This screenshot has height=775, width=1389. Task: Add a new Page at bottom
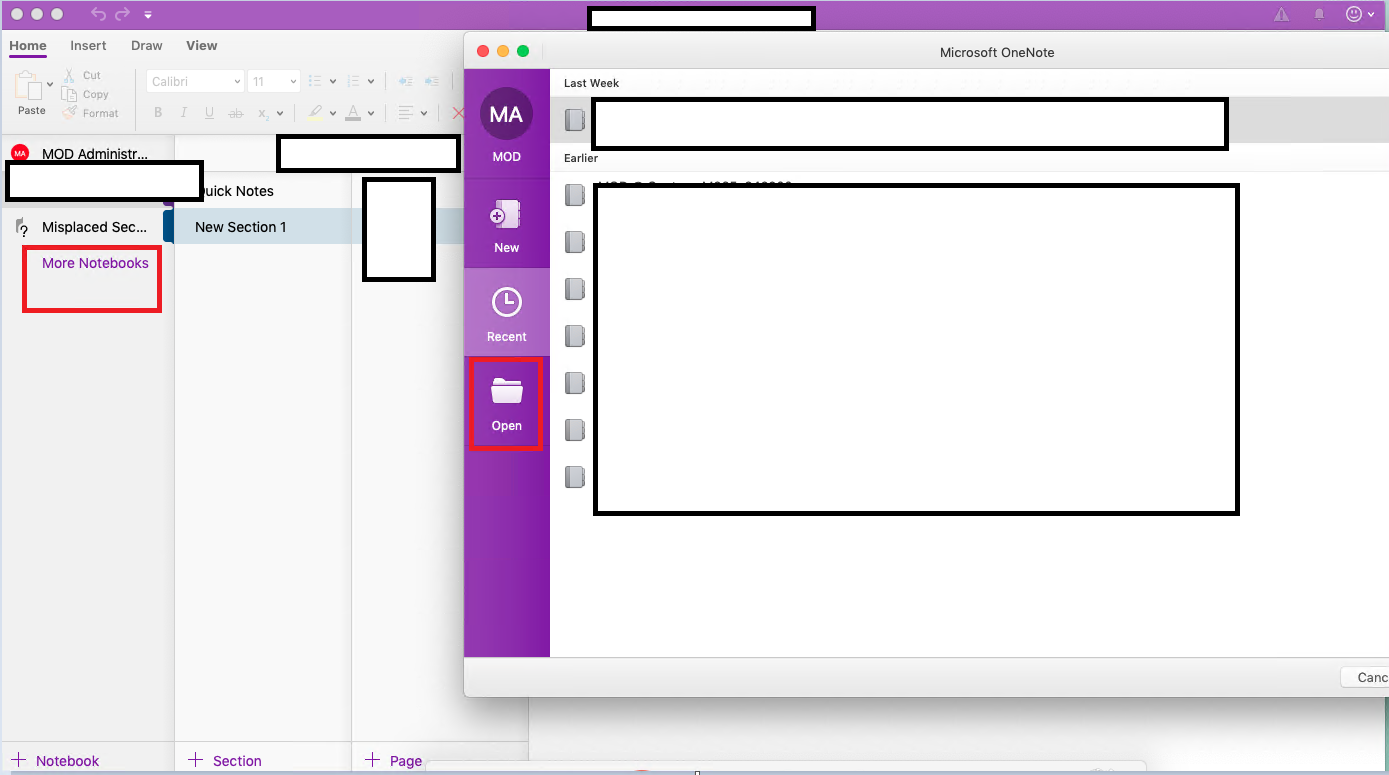point(393,761)
